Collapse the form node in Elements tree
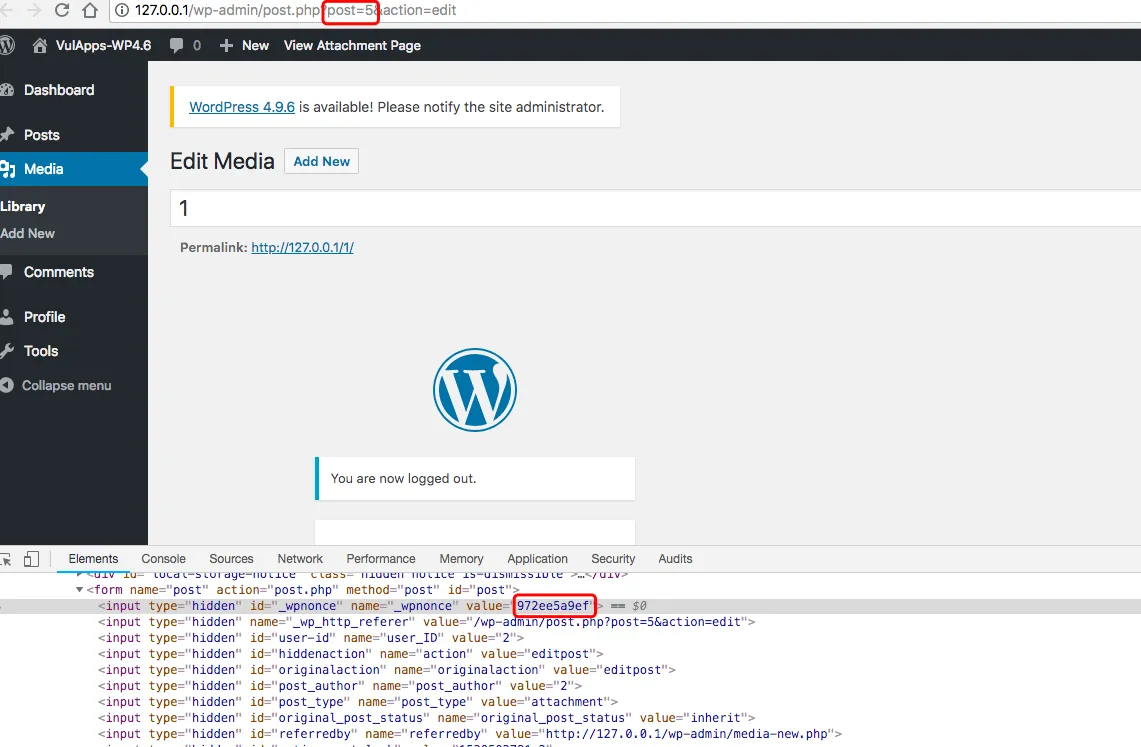Viewport: 1141px width, 747px height. (x=80, y=590)
